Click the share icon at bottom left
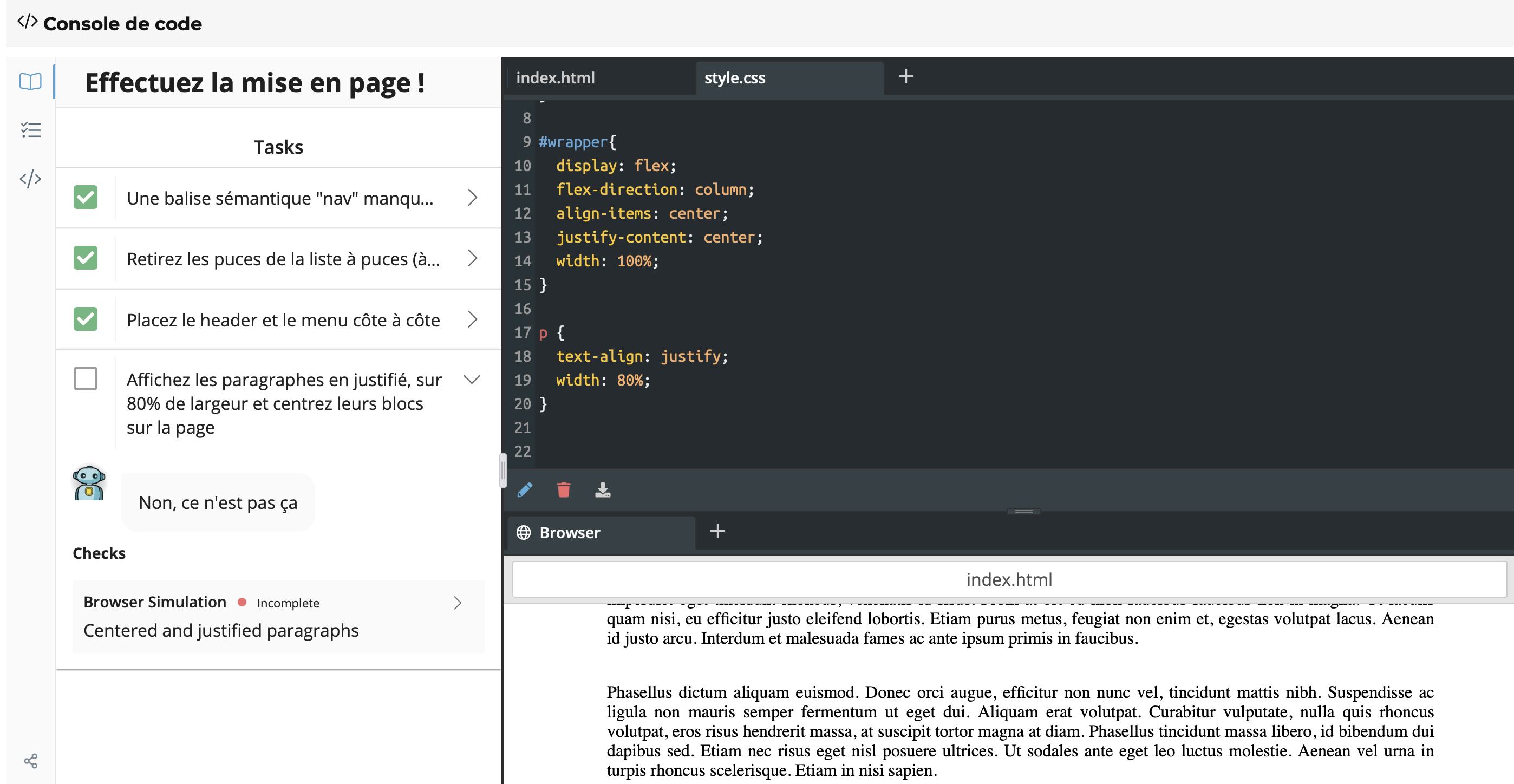 [x=30, y=761]
